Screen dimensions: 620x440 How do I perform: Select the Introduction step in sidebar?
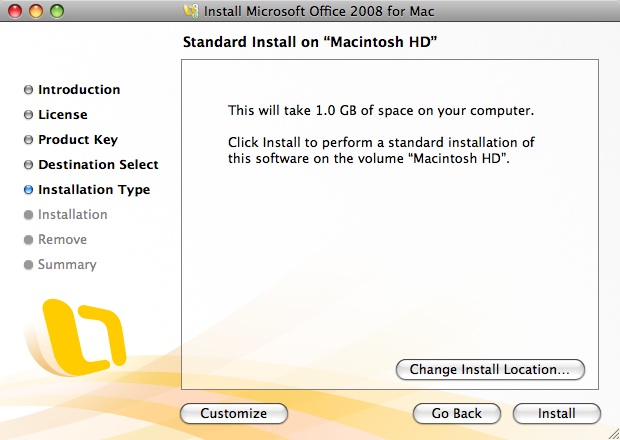[x=79, y=90]
